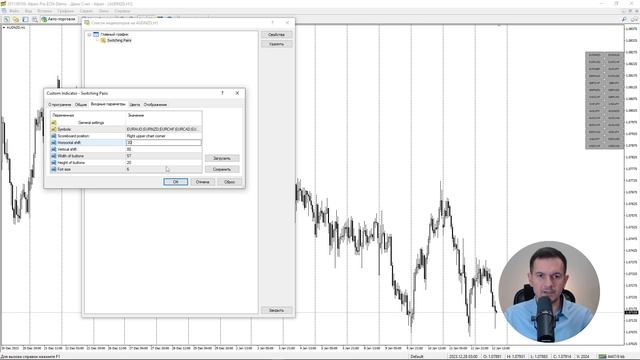Click Удалить in the indicators list window

(276, 44)
